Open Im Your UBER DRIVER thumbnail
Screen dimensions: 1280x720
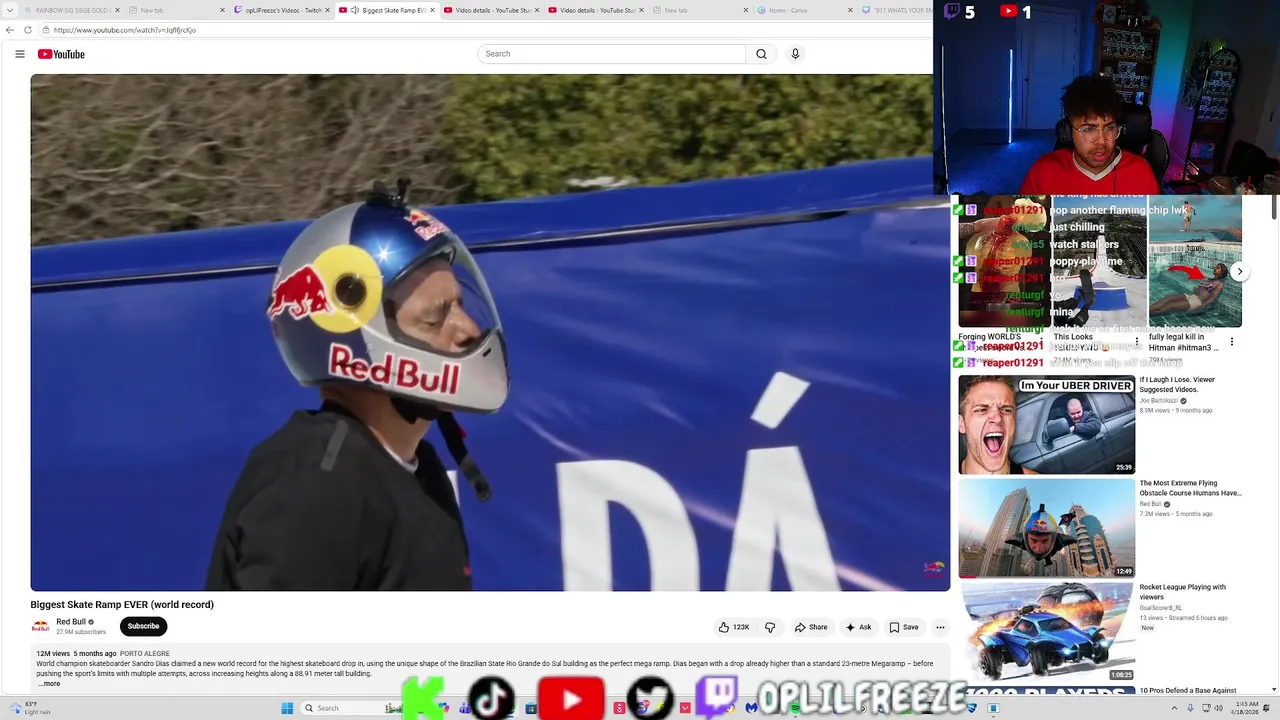[1047, 424]
